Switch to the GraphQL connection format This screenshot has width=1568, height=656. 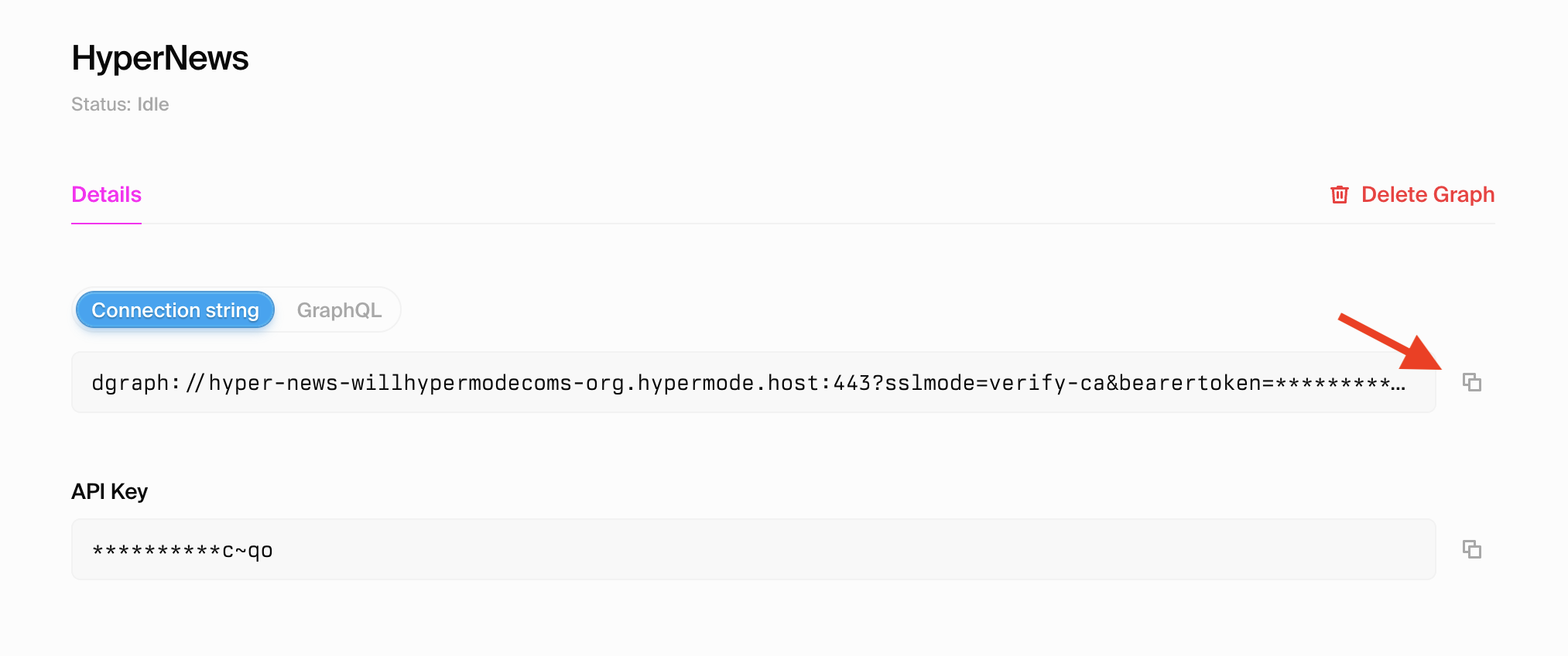pos(339,309)
